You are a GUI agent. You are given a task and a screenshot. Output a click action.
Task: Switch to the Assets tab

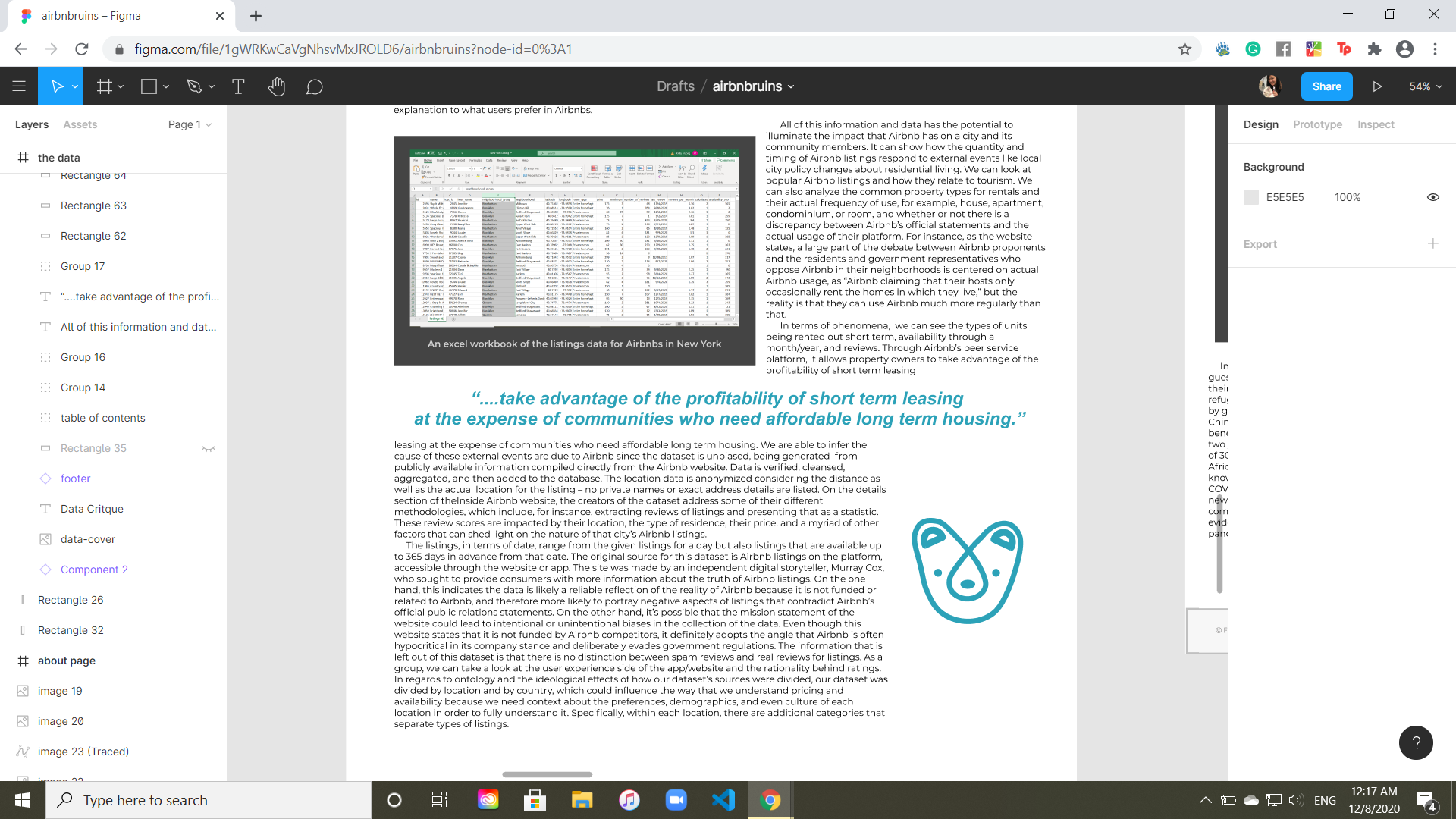pyautogui.click(x=80, y=124)
